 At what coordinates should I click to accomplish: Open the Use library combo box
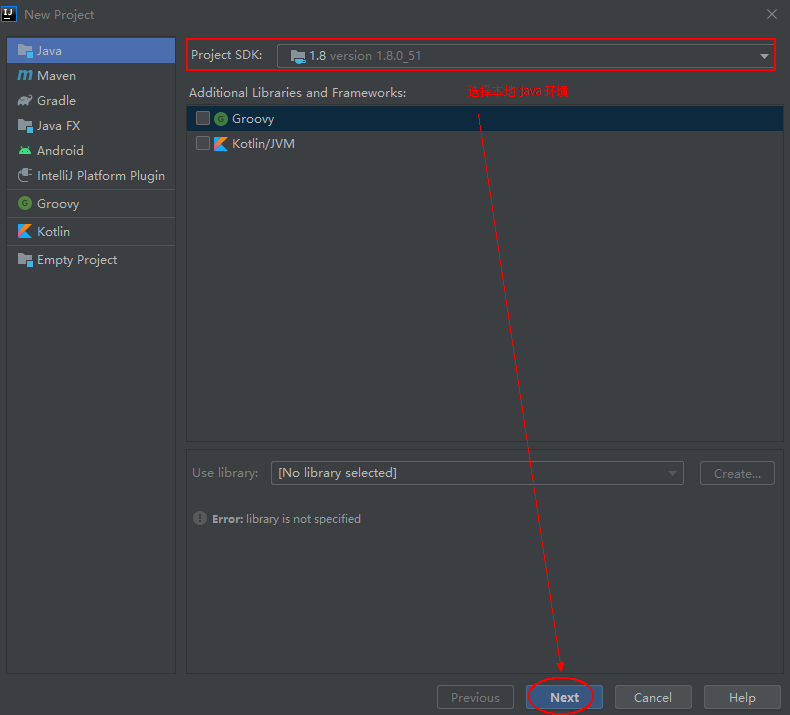[477, 473]
